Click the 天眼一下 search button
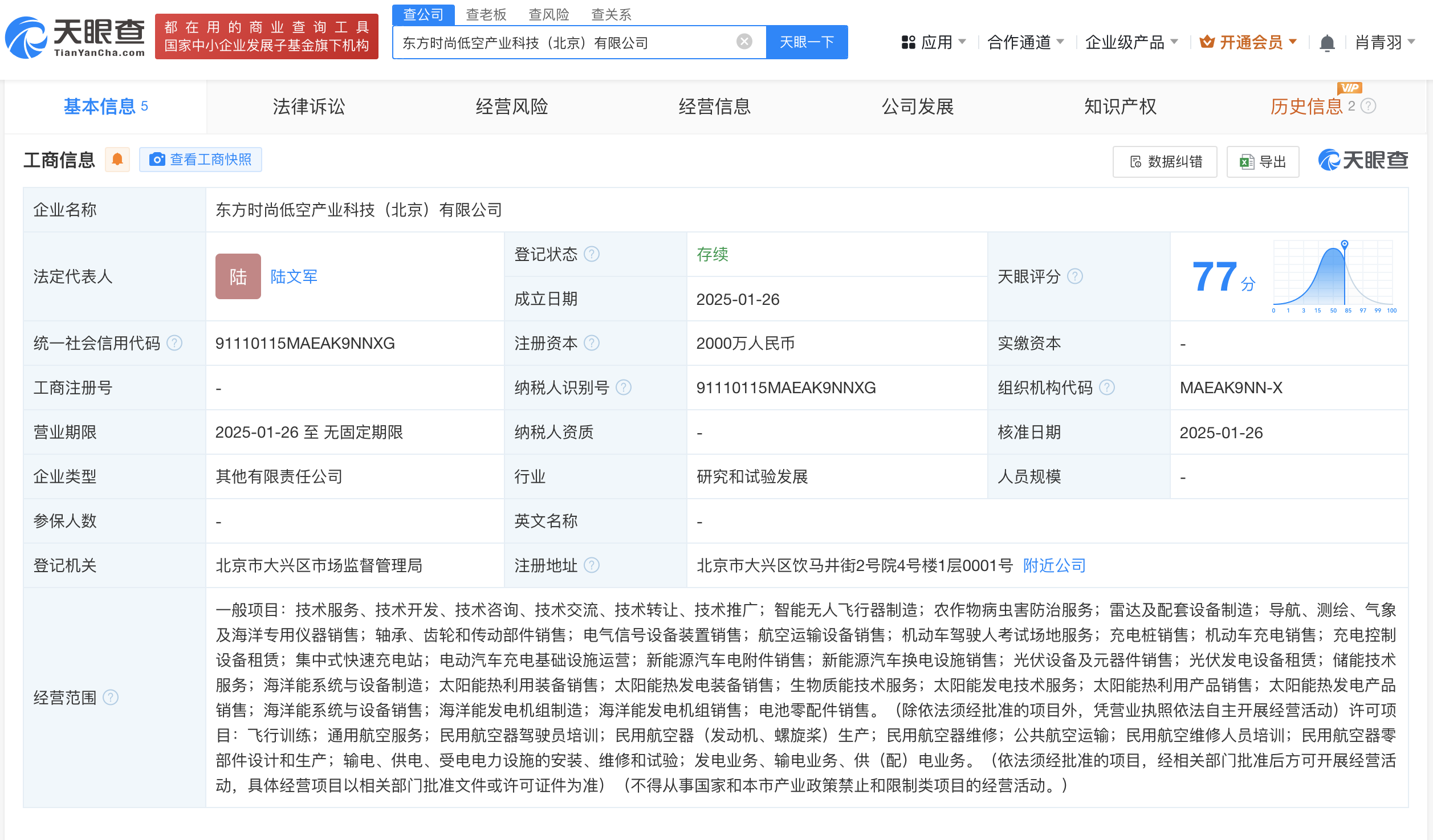 point(807,41)
